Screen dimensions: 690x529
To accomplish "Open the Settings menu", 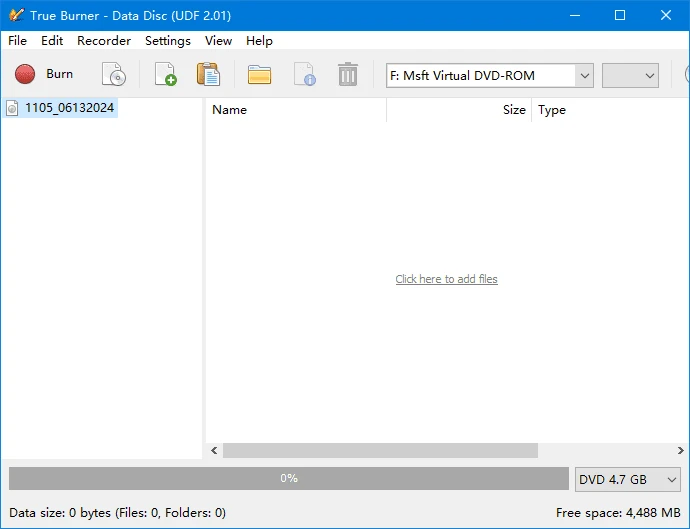I will 167,41.
